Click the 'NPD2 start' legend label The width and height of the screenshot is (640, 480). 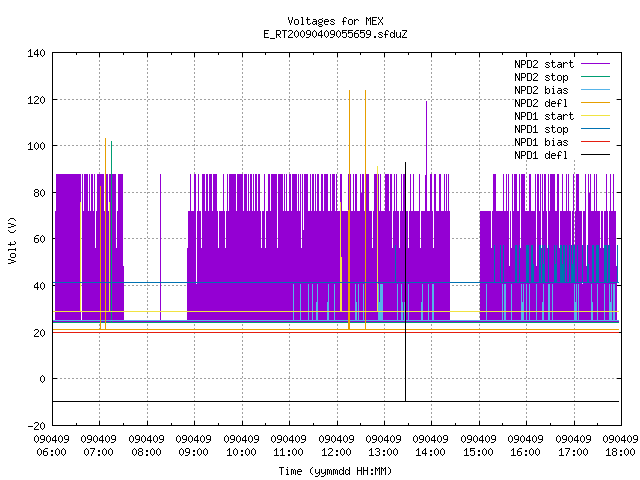coord(544,64)
